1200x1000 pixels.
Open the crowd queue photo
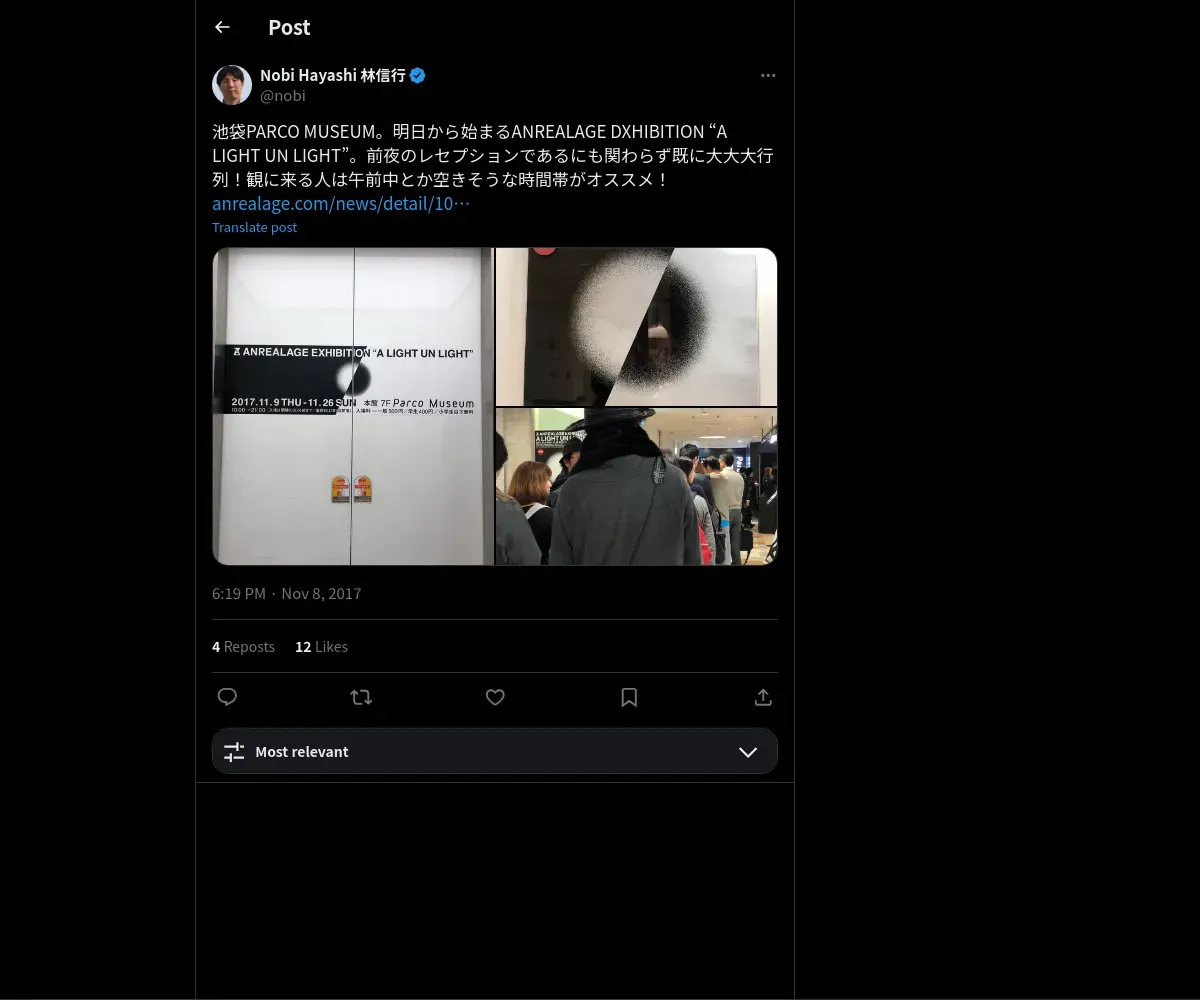636,486
